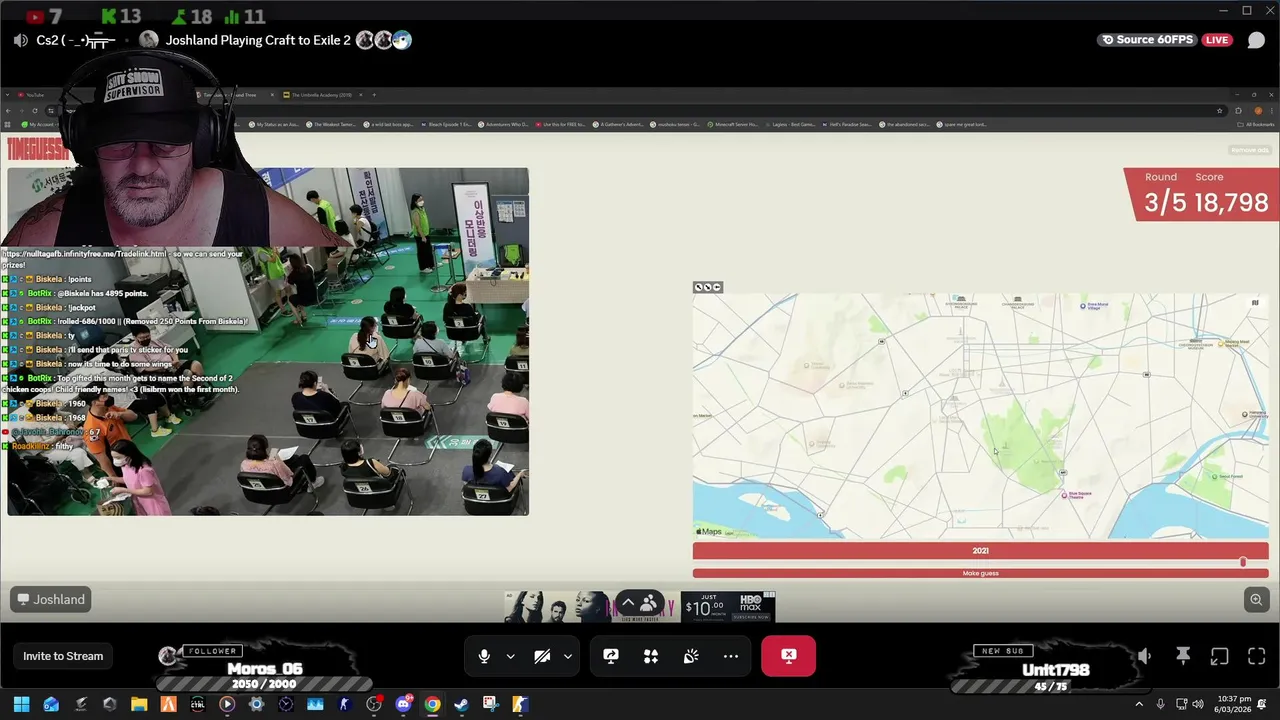Open Google Chrome from taskbar
The height and width of the screenshot is (720, 1280).
tap(432, 704)
